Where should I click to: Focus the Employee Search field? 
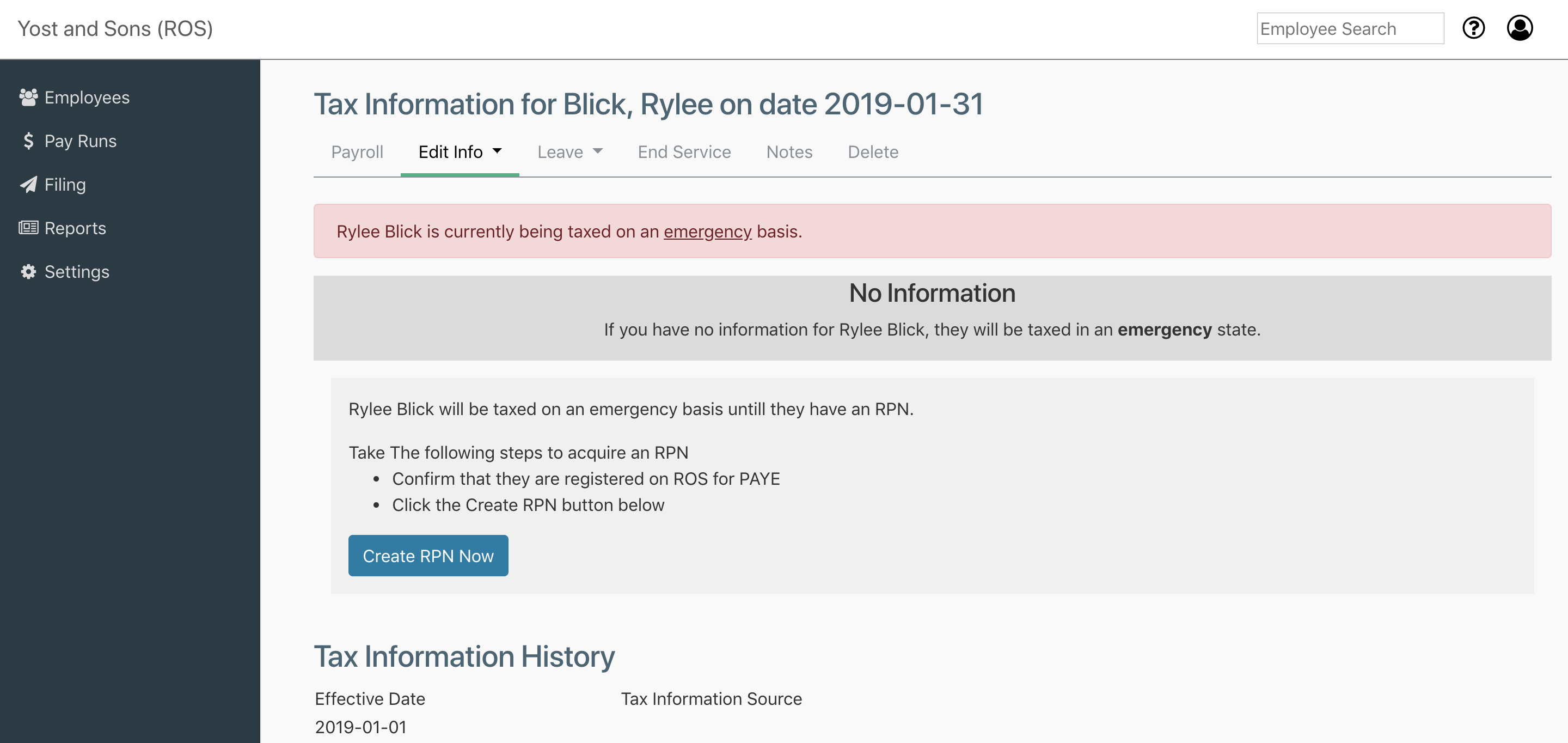pos(1350,29)
